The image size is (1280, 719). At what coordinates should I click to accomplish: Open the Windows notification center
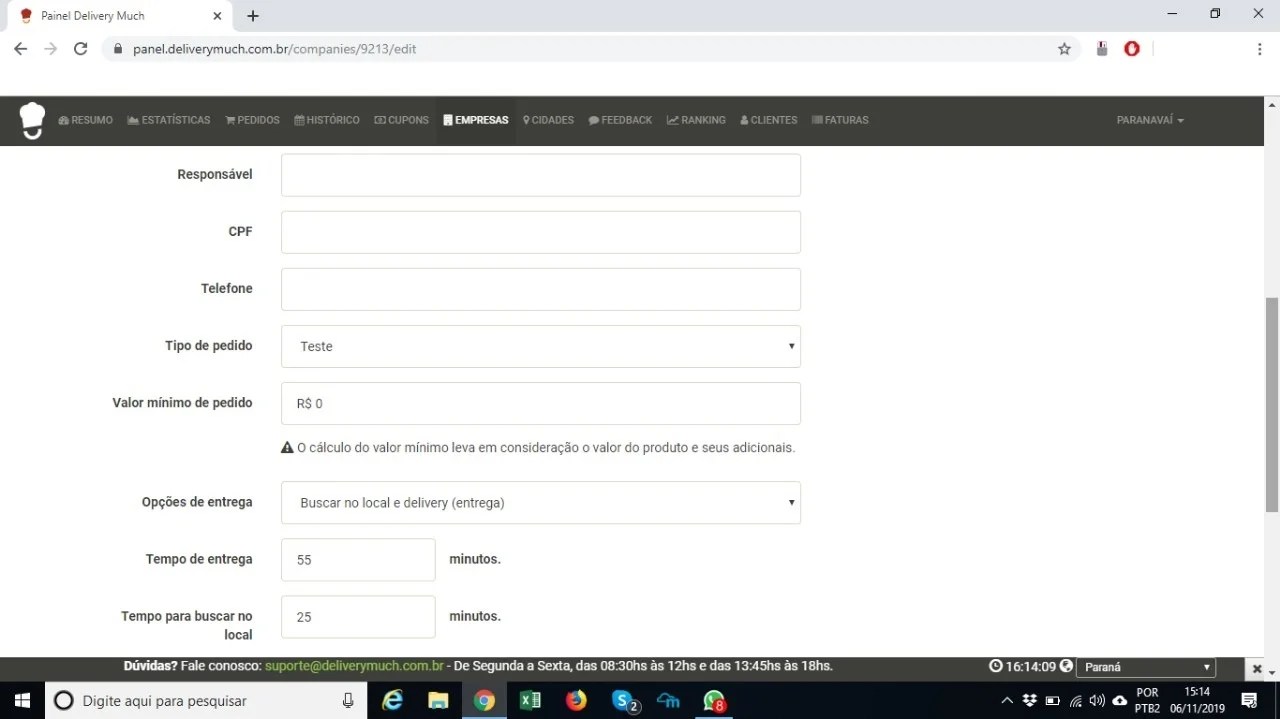1249,701
